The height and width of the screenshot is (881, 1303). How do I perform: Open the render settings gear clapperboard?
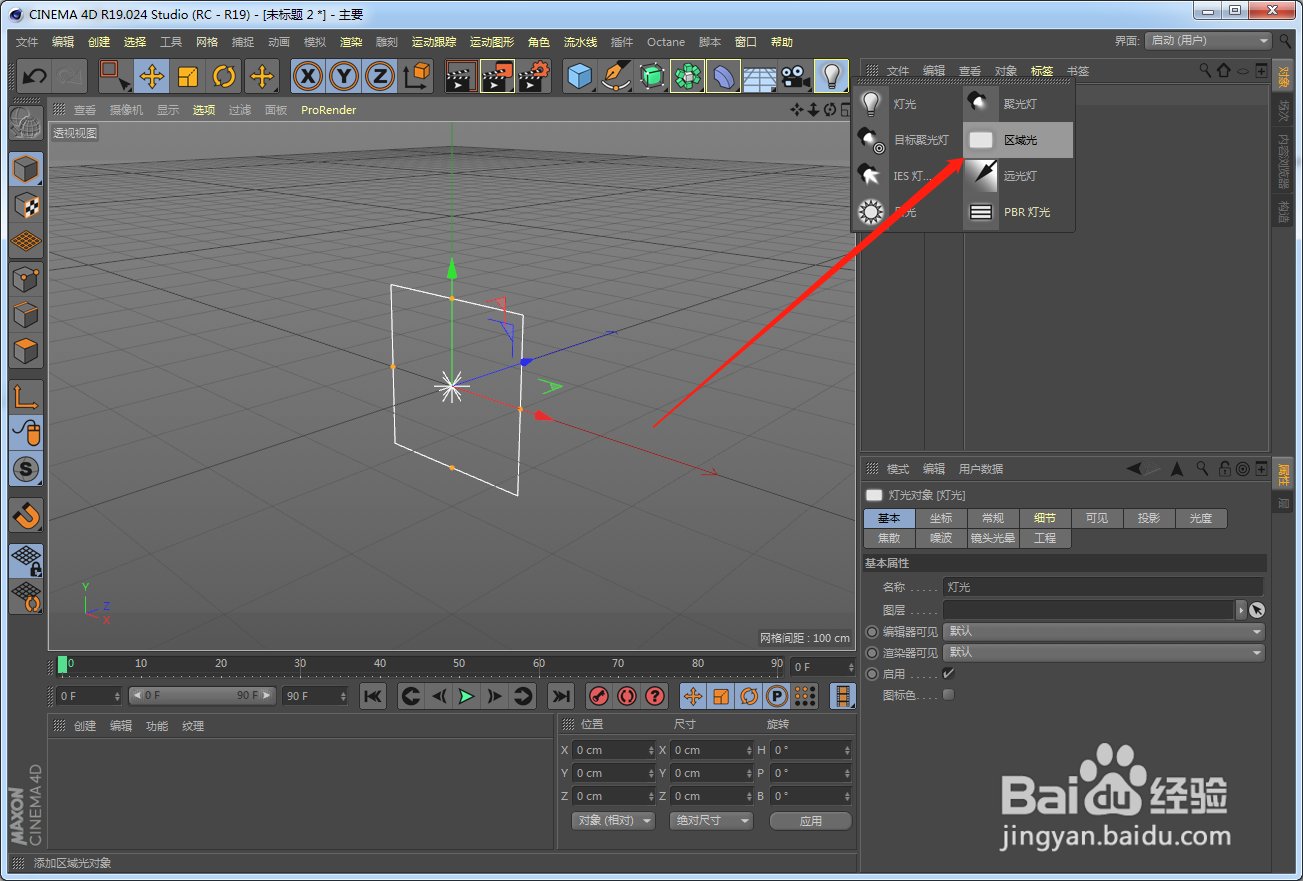pyautogui.click(x=534, y=76)
